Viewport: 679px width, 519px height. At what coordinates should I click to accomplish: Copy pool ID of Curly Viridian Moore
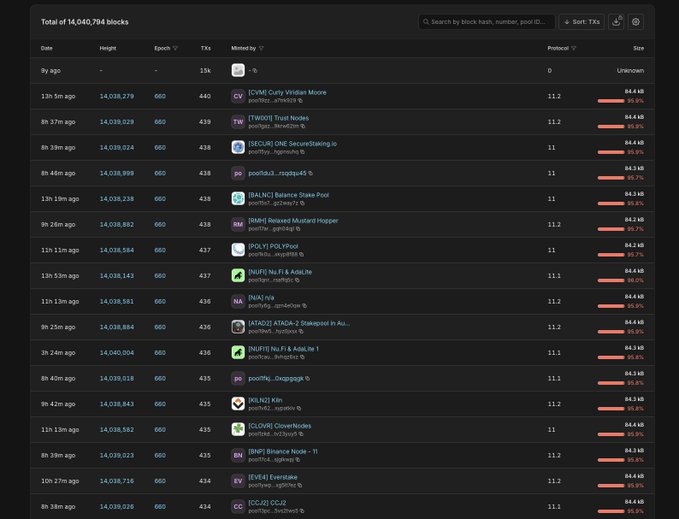point(300,100)
